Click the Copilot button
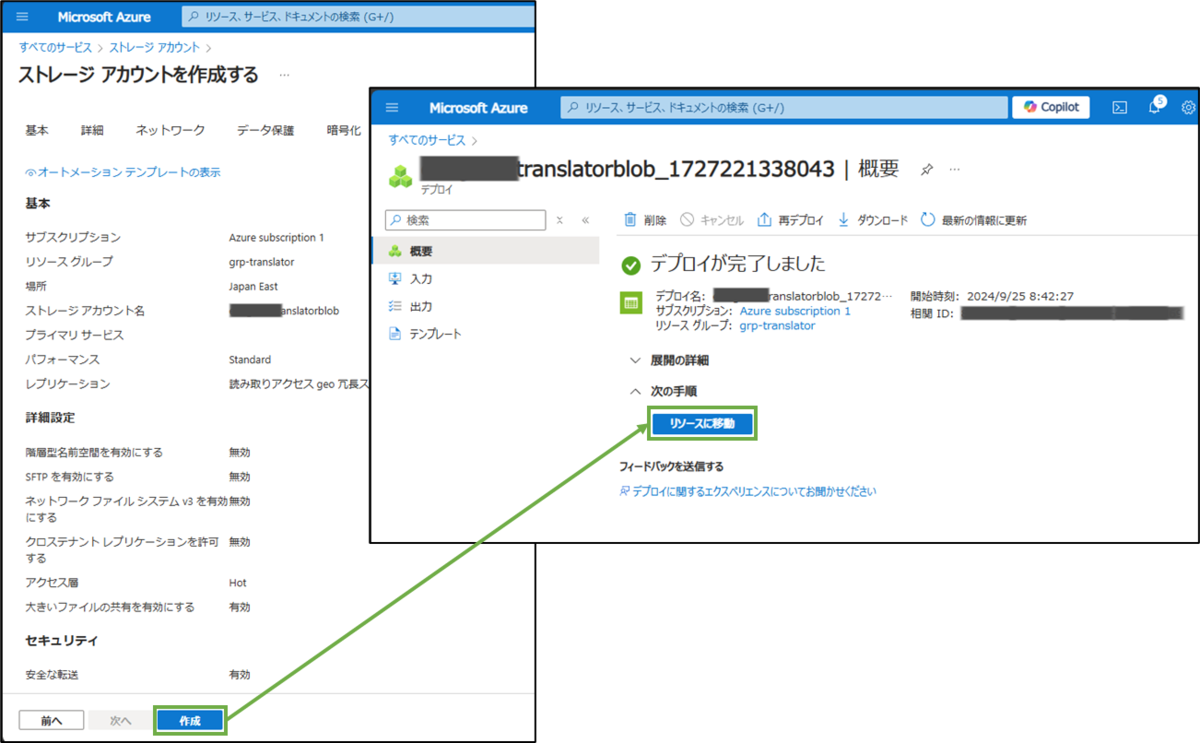The width and height of the screenshot is (1200, 743). pyautogui.click(x=1051, y=107)
